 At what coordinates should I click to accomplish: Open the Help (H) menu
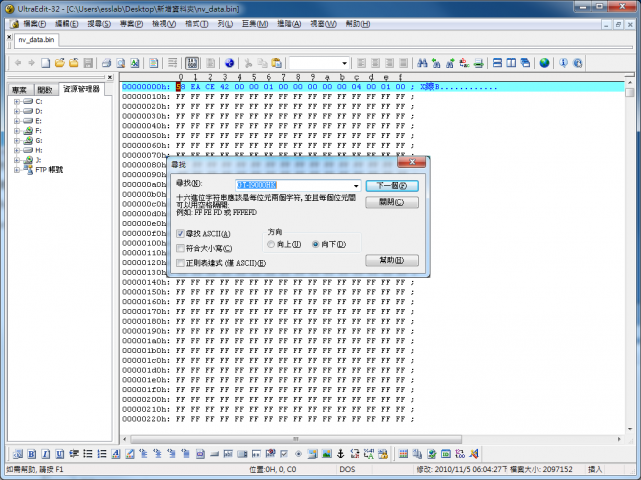coord(358,24)
